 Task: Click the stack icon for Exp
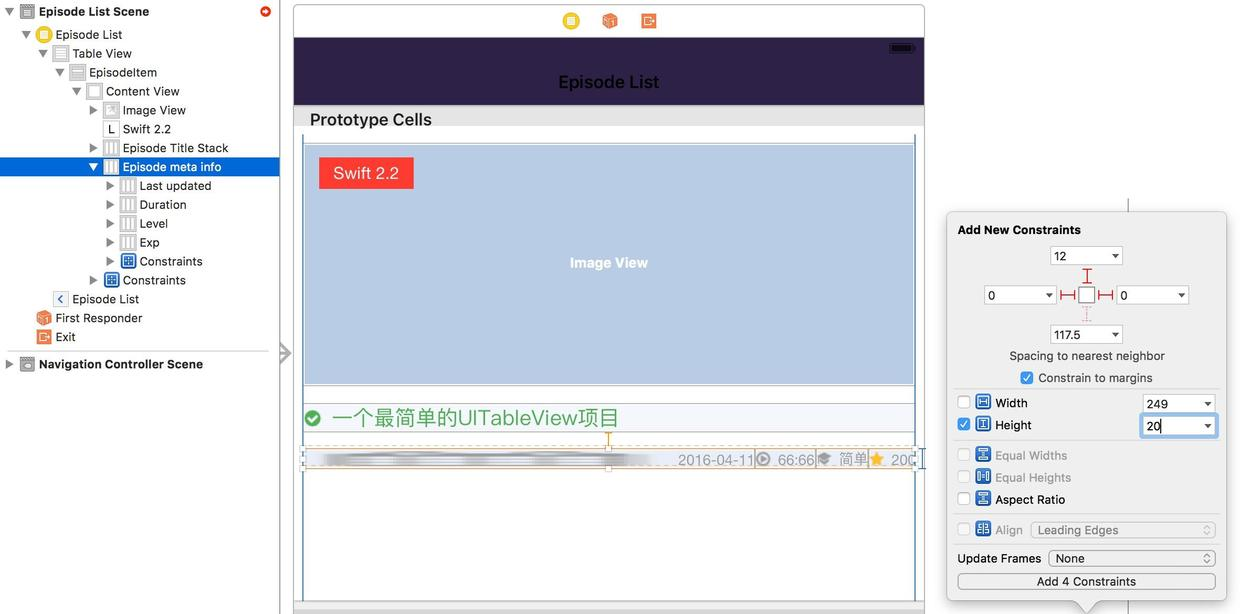tap(129, 243)
